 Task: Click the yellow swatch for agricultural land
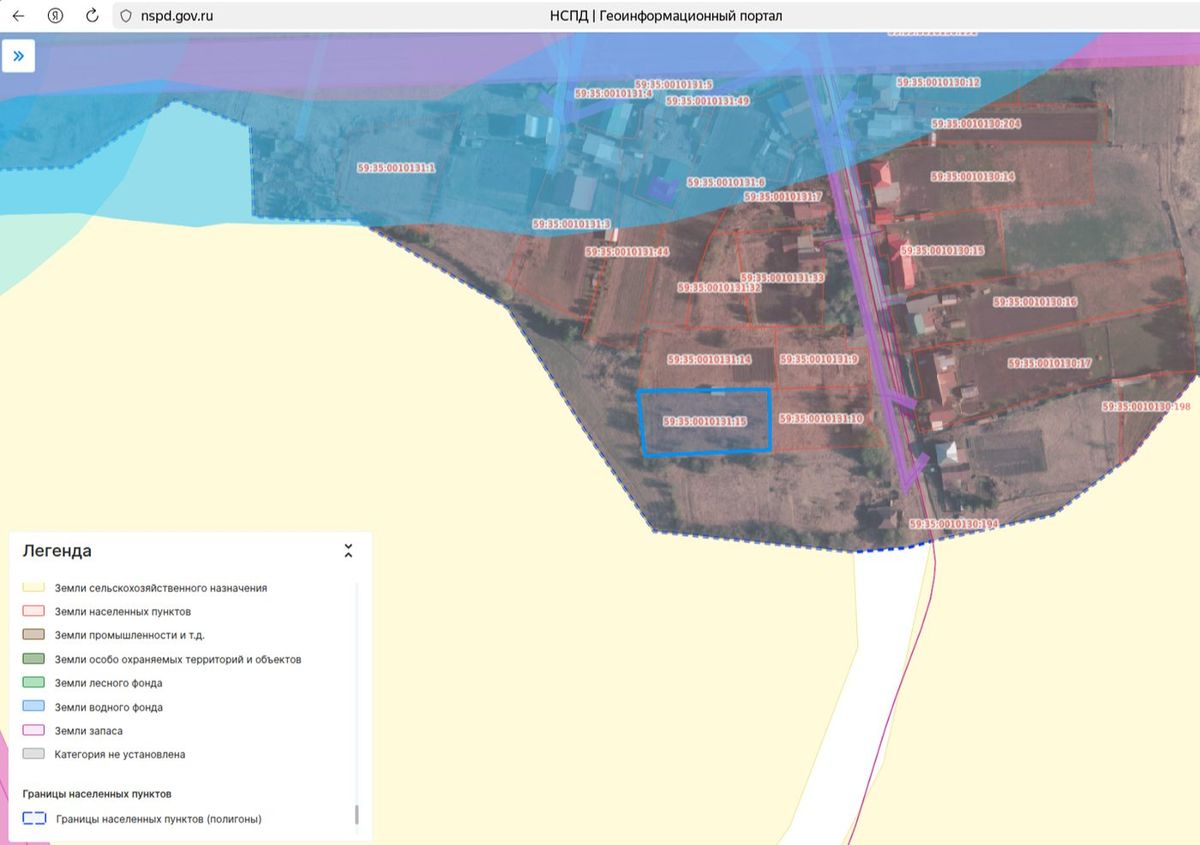pos(34,588)
